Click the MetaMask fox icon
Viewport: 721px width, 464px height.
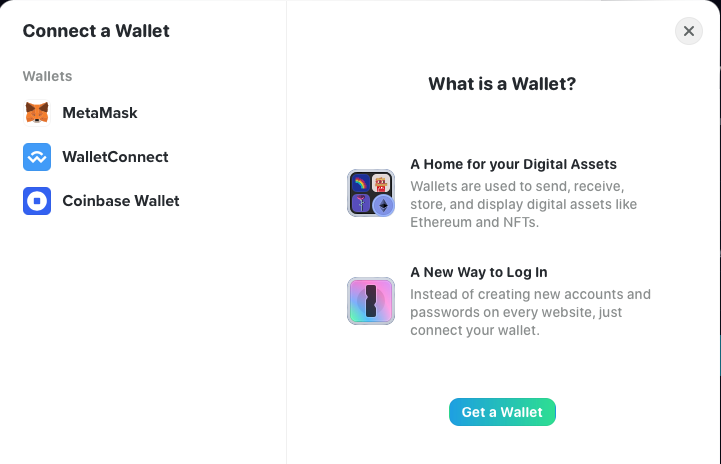[x=37, y=113]
